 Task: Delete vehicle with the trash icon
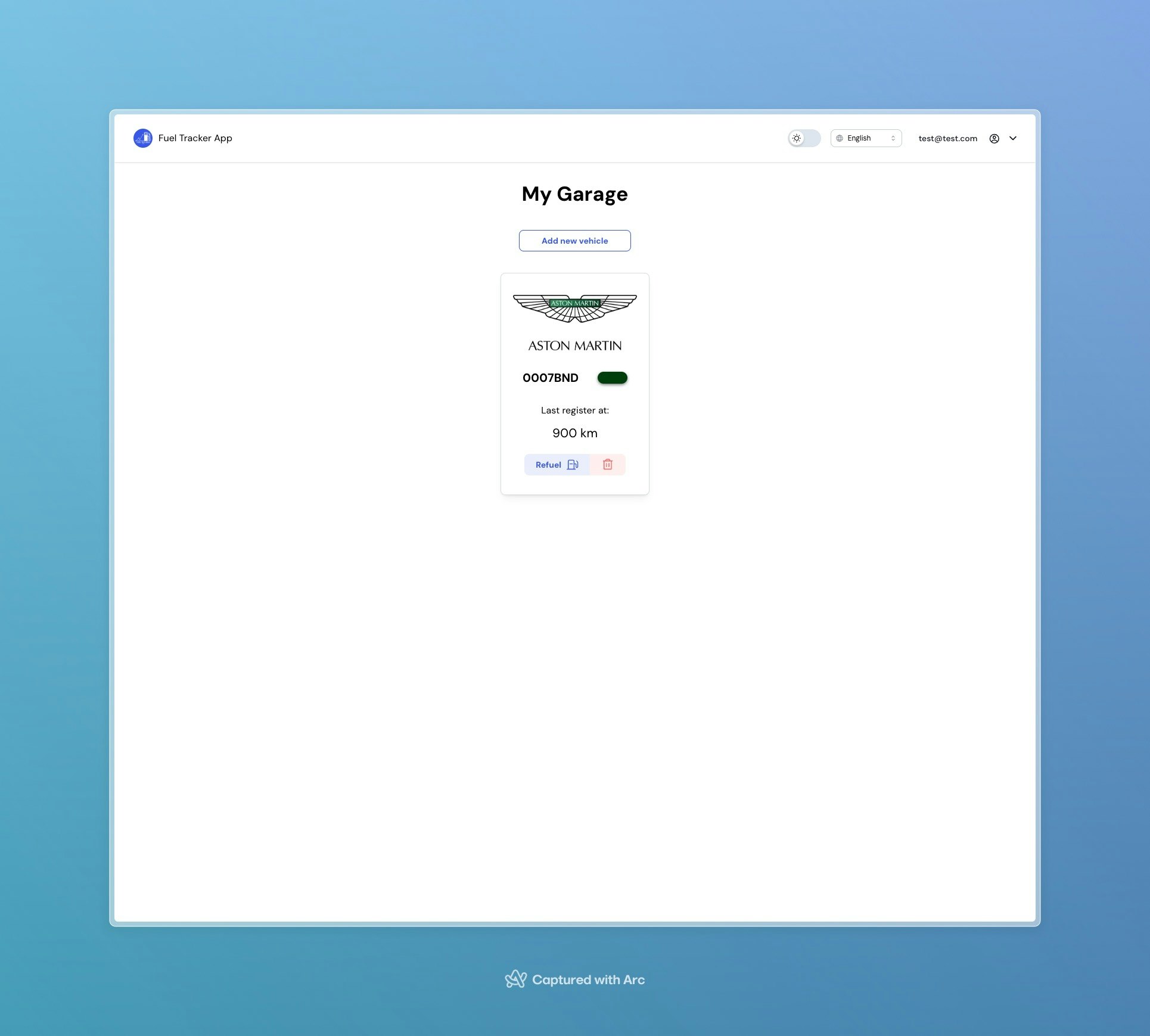(x=608, y=465)
